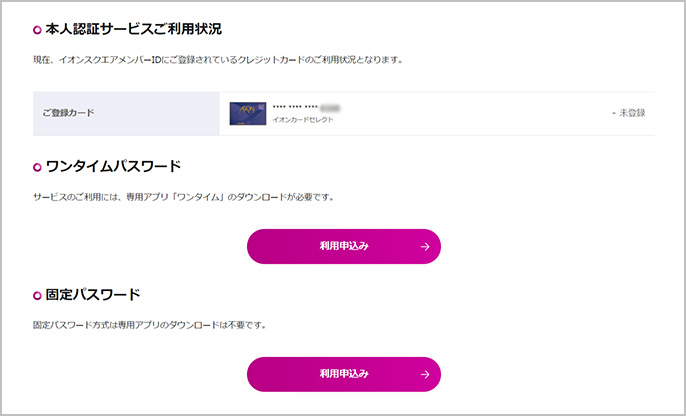Click the ご登録カード label cell

click(126, 113)
